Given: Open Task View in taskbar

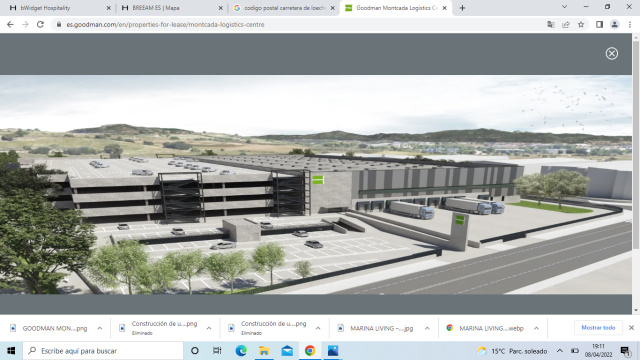Looking at the screenshot, I should point(217,351).
